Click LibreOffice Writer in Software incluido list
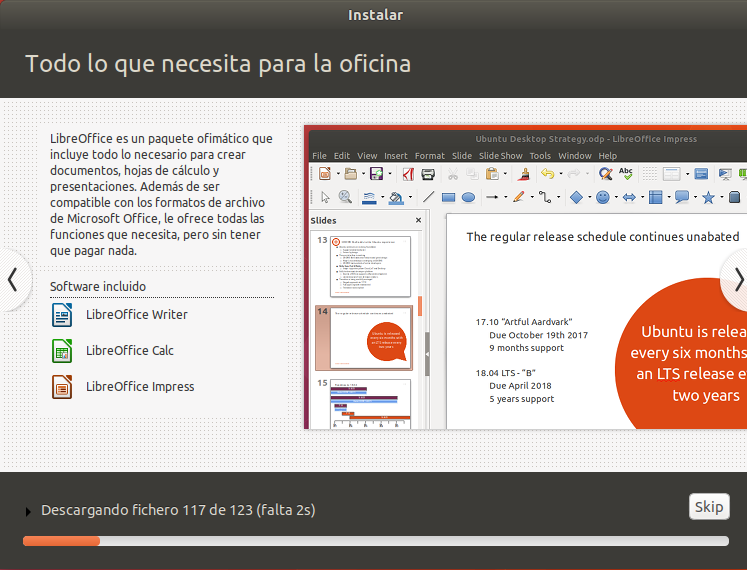This screenshot has height=570, width=747. [119, 315]
